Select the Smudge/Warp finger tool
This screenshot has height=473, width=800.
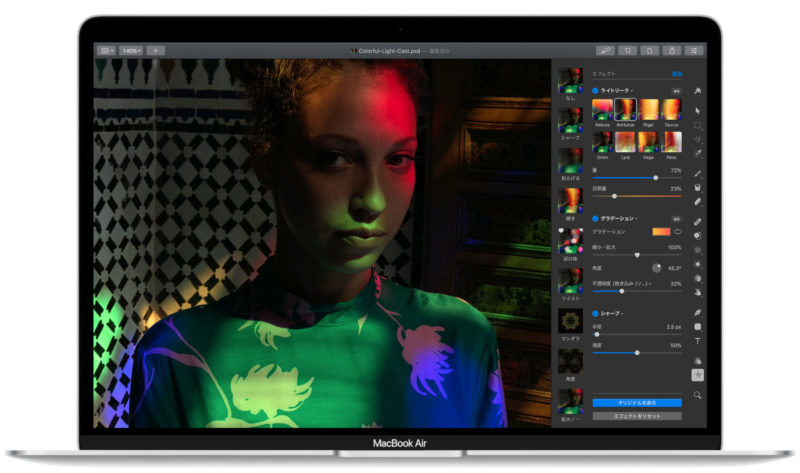[x=697, y=292]
